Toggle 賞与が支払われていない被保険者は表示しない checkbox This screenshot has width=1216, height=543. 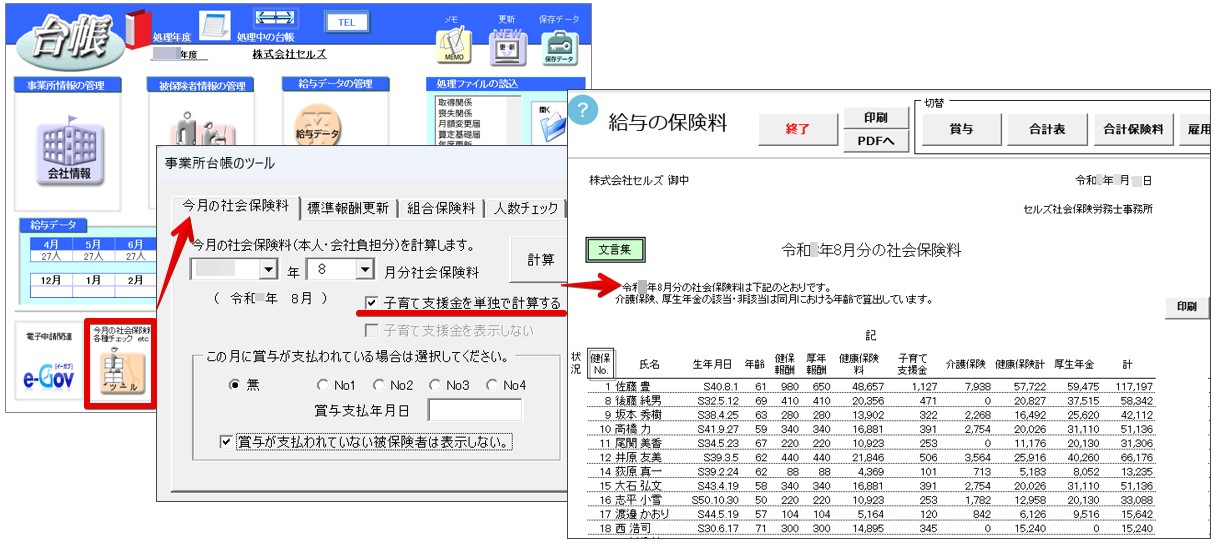[226, 441]
